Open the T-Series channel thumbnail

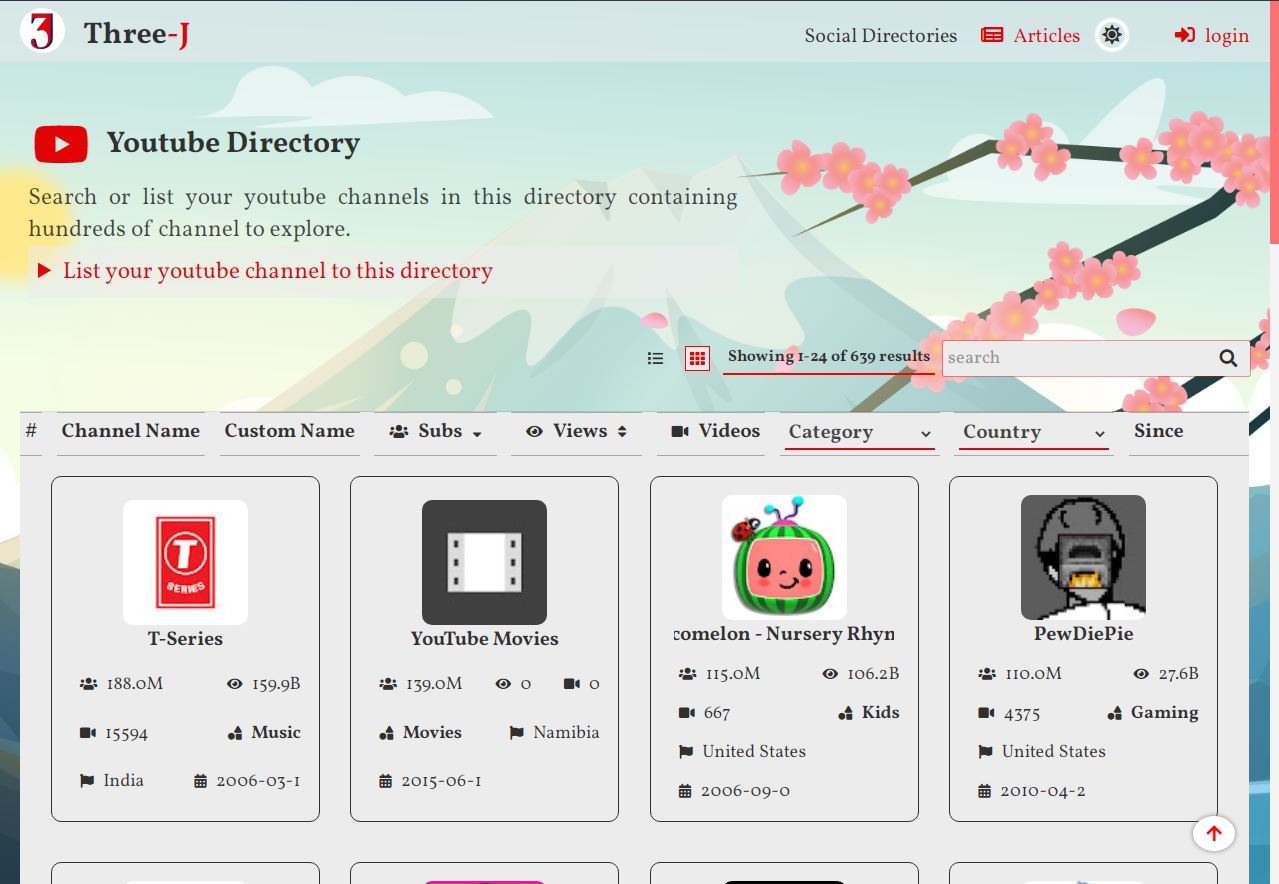pos(185,562)
